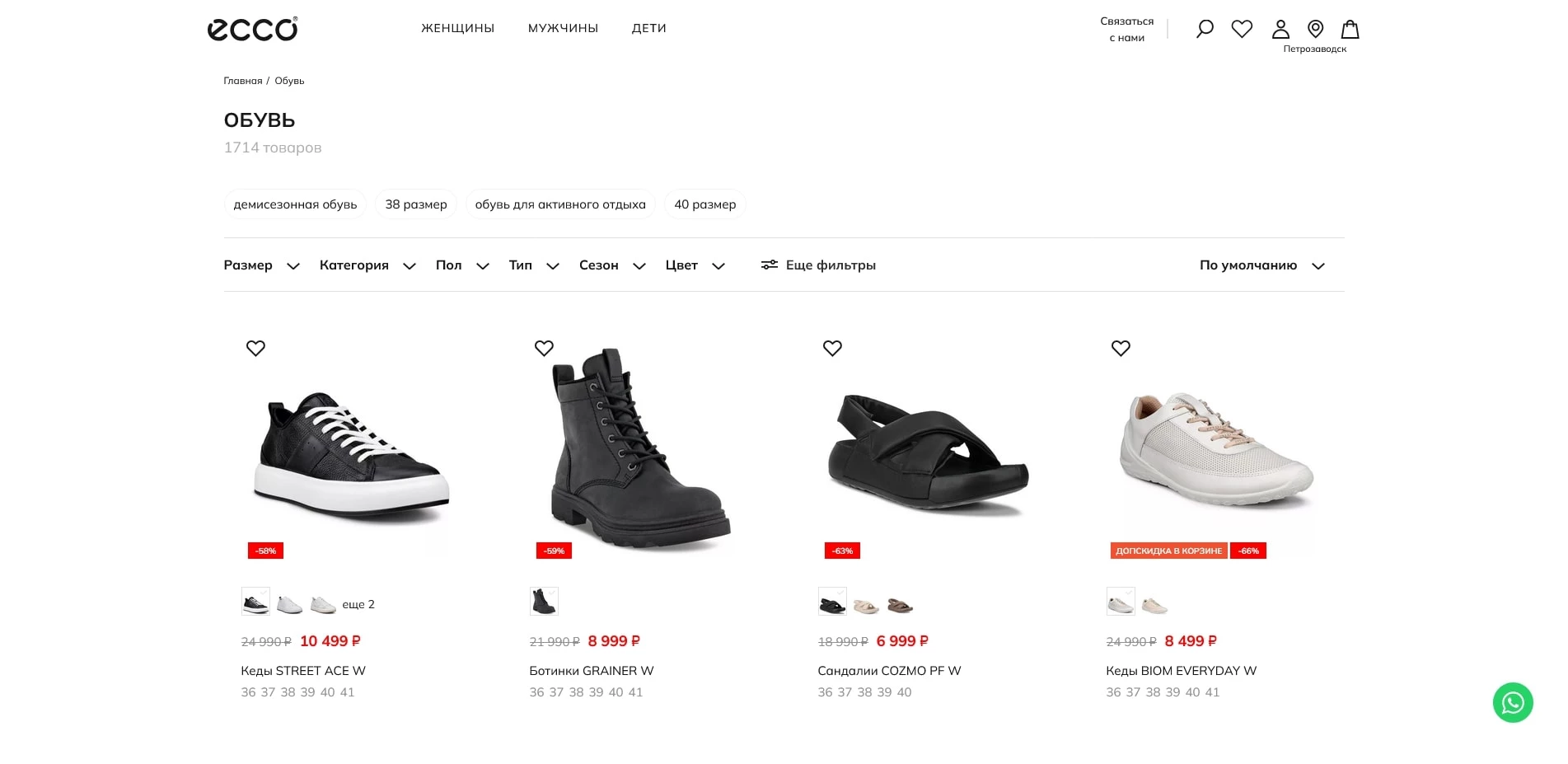1568x764 pixels.
Task: Favorite the Кеды STREET ACE W sneaker
Action: (x=255, y=348)
